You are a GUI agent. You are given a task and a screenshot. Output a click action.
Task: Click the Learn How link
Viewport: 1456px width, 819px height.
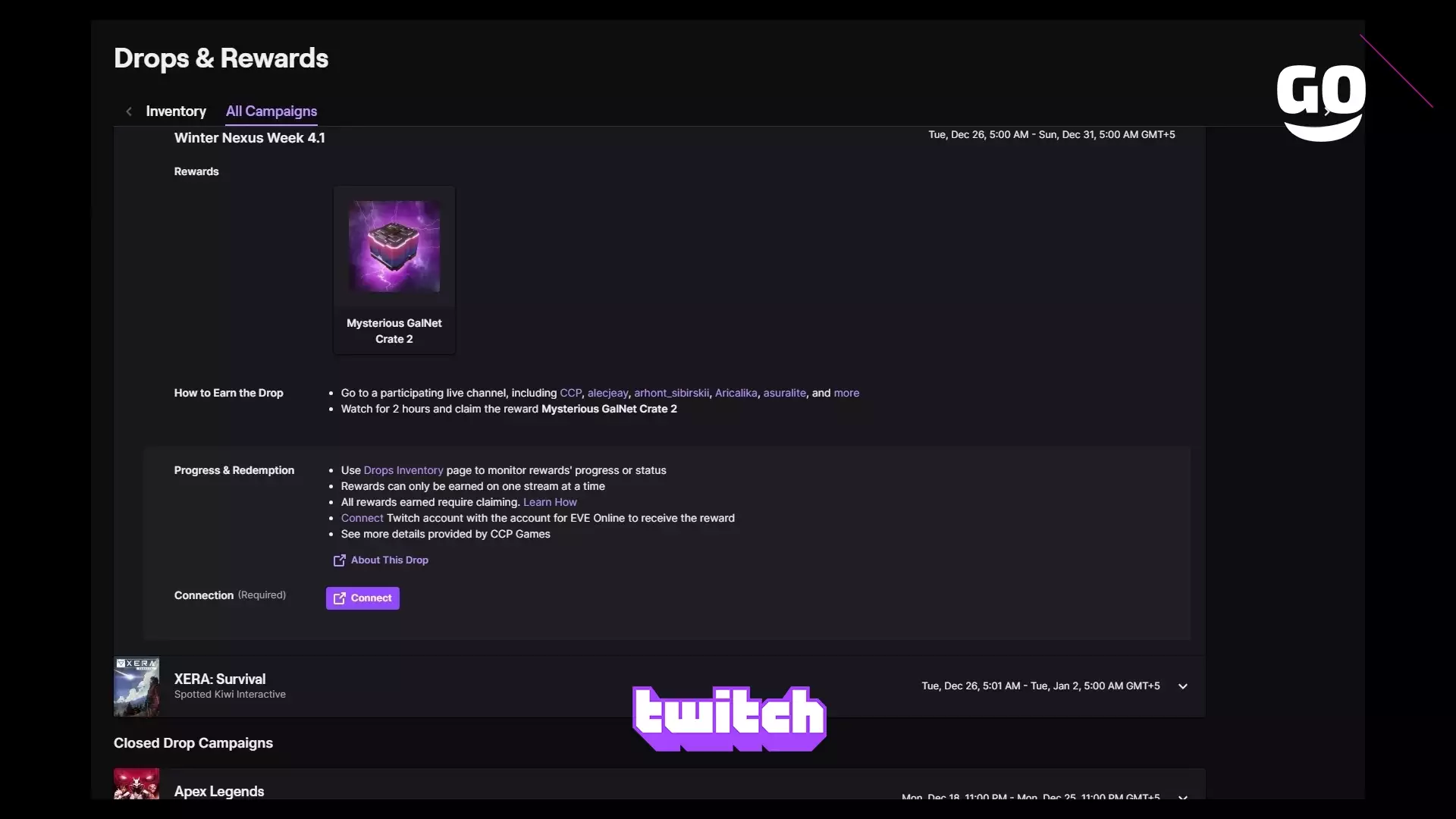coord(550,502)
